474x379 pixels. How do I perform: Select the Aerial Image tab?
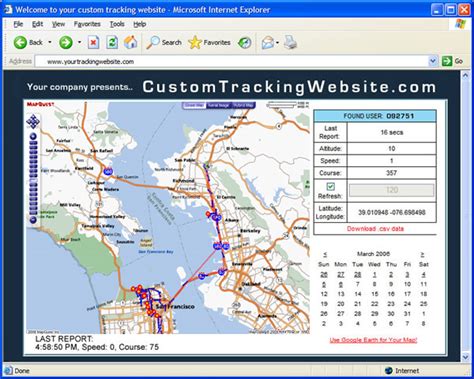pos(218,105)
